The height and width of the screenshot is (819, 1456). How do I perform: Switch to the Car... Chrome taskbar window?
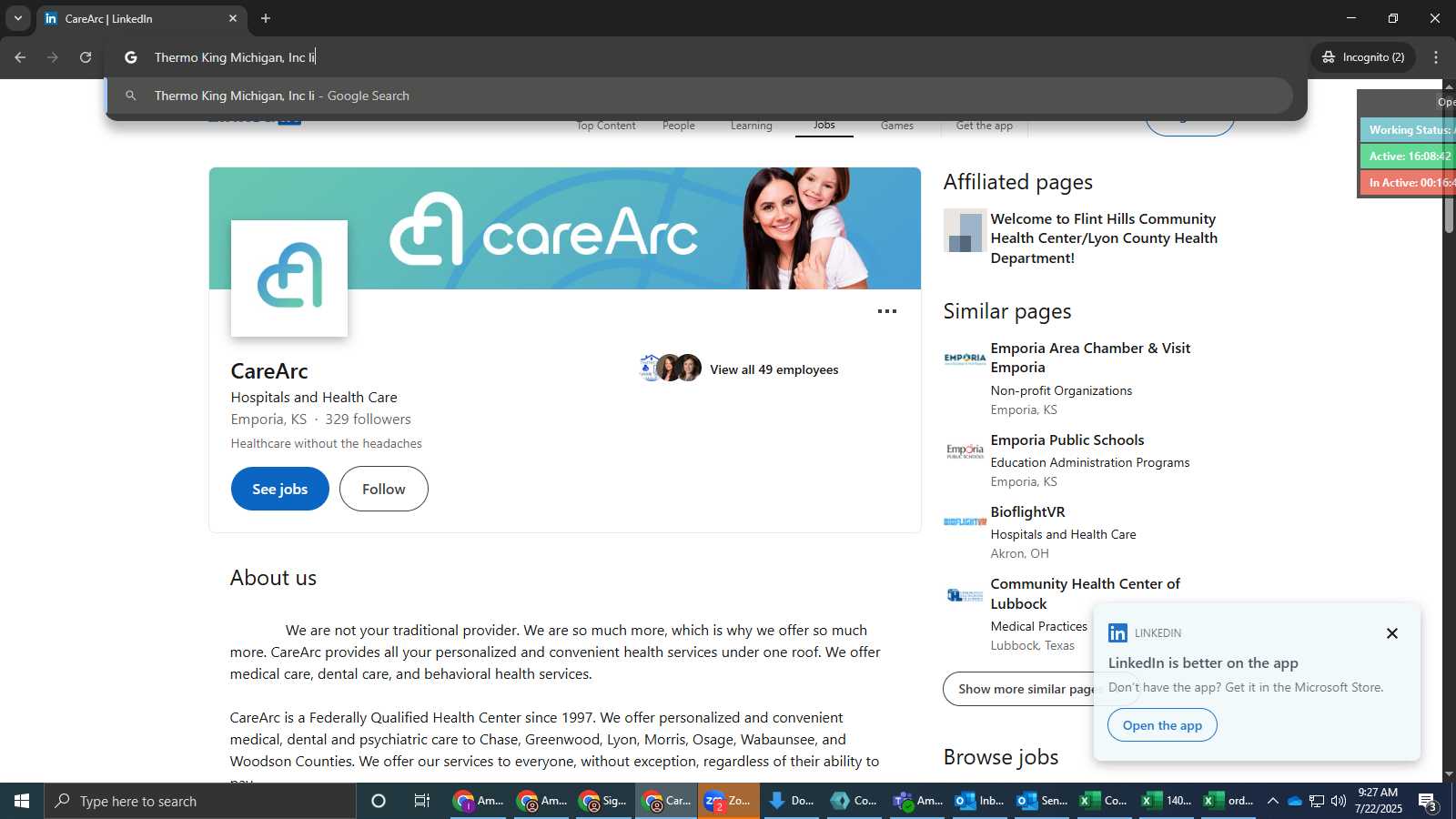pyautogui.click(x=667, y=801)
